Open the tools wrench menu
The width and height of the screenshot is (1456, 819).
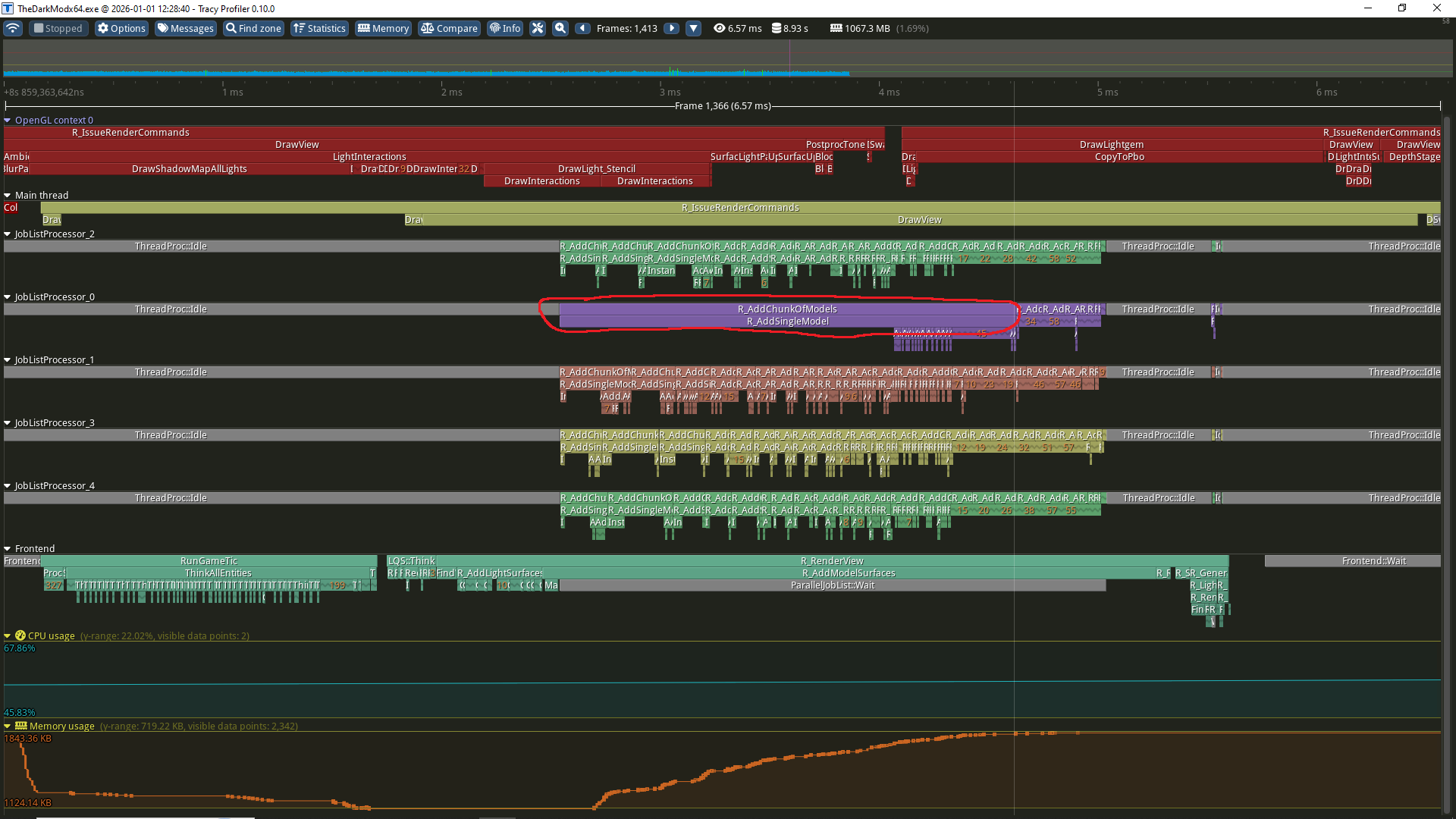[538, 28]
